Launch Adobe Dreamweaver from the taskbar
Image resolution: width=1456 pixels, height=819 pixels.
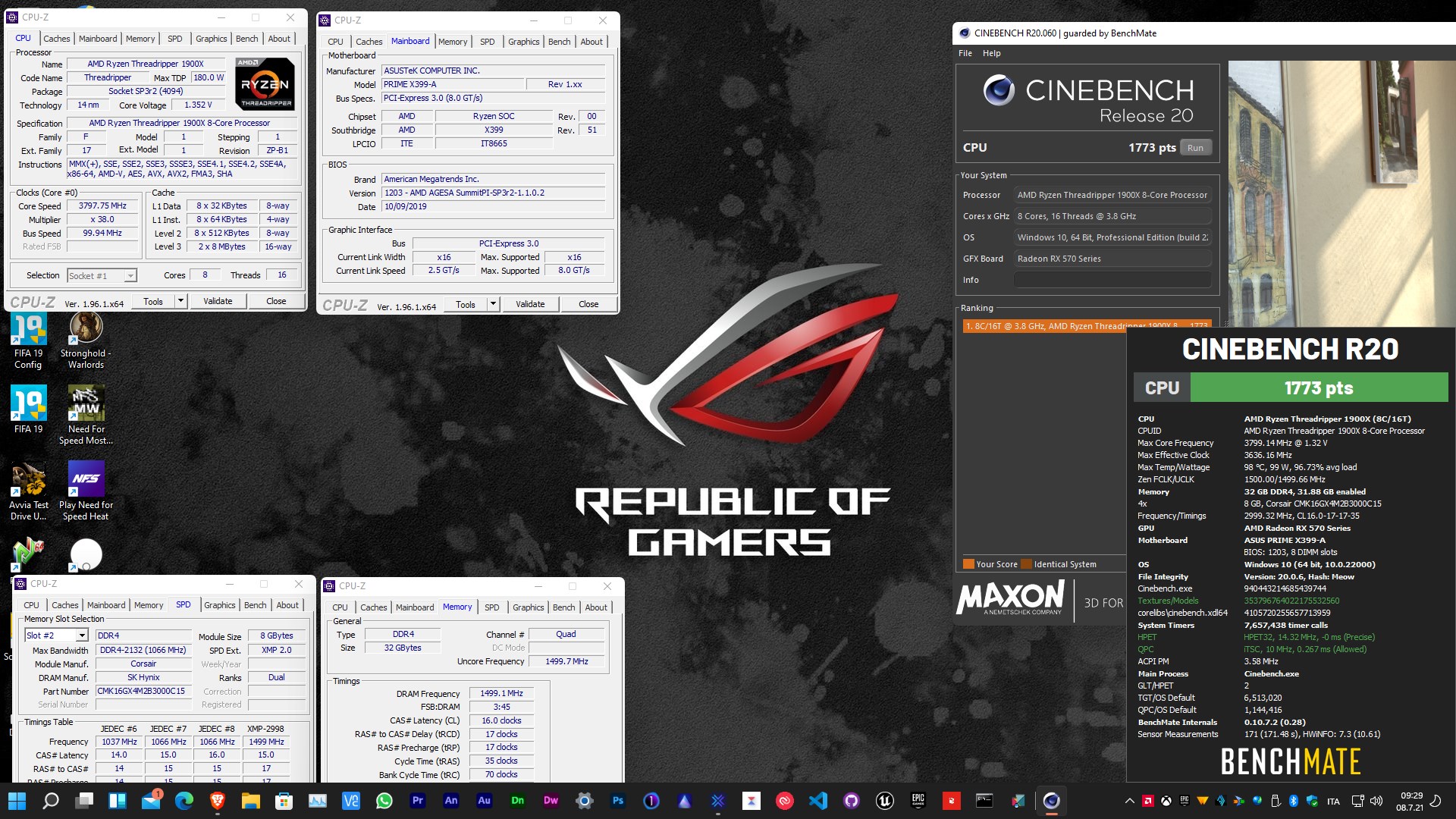tap(551, 800)
